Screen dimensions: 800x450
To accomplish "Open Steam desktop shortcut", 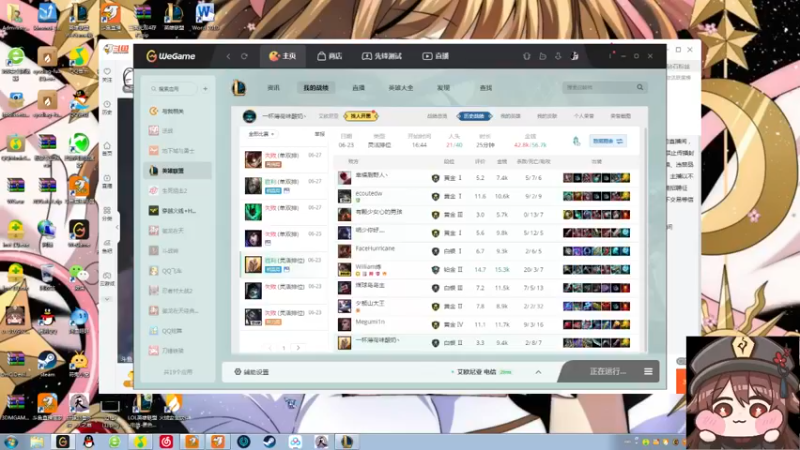I will (x=47, y=363).
